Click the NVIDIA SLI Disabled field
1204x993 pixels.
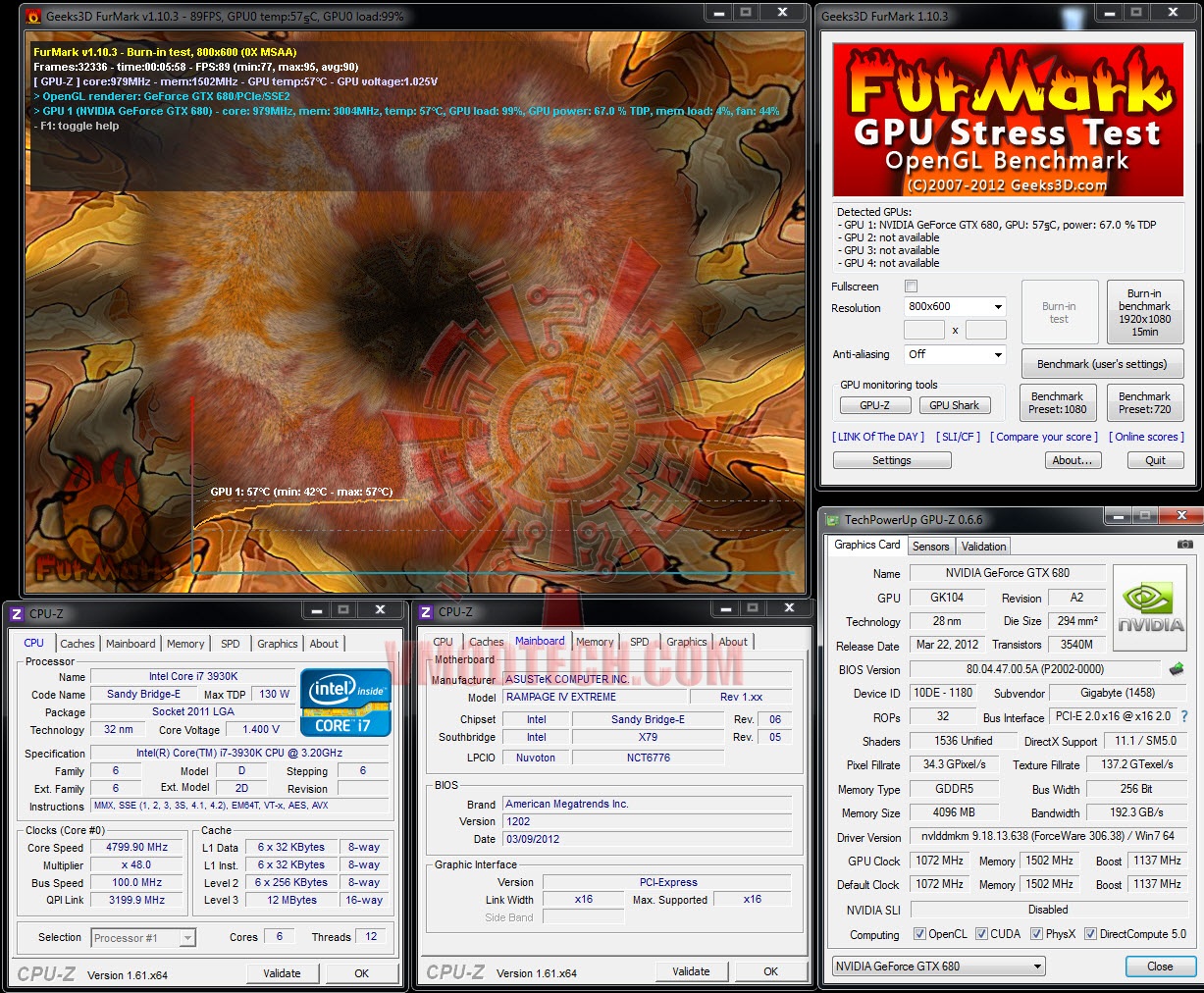click(x=1048, y=910)
